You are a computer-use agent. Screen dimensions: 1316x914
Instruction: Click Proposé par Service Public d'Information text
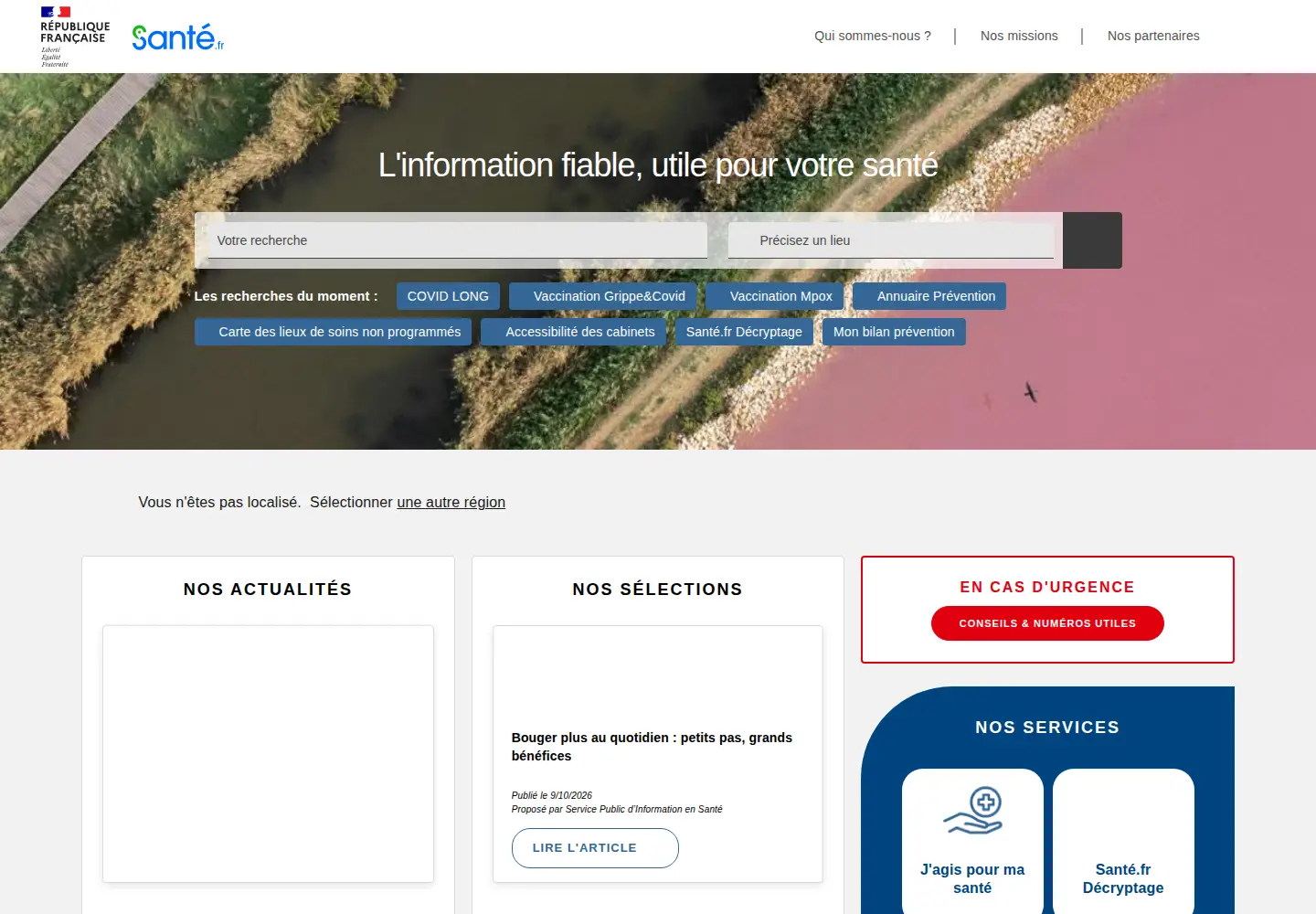point(617,809)
